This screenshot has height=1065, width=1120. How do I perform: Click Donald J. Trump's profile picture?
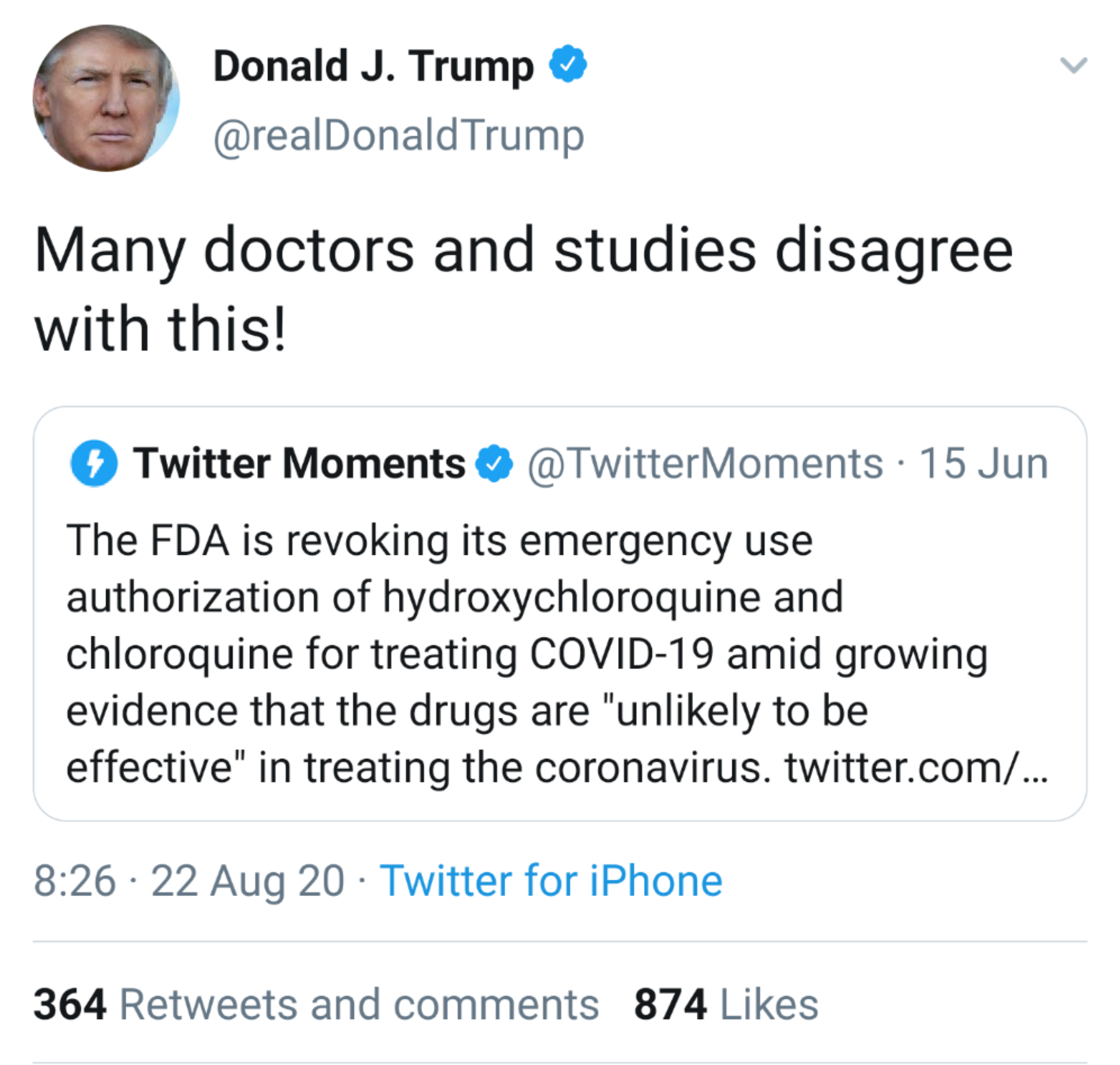pos(106,98)
